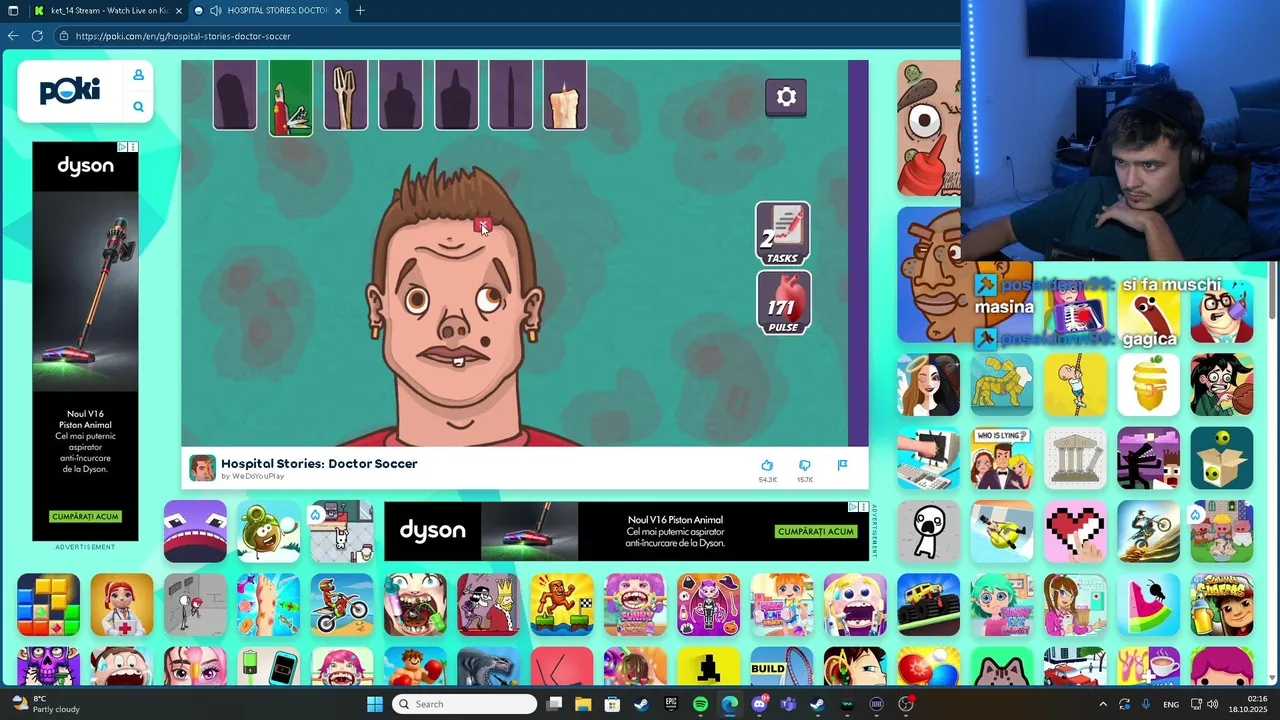This screenshot has height=720, width=1280.
Task: Open Subway Surfers game thumbnail
Action: pos(1222,605)
